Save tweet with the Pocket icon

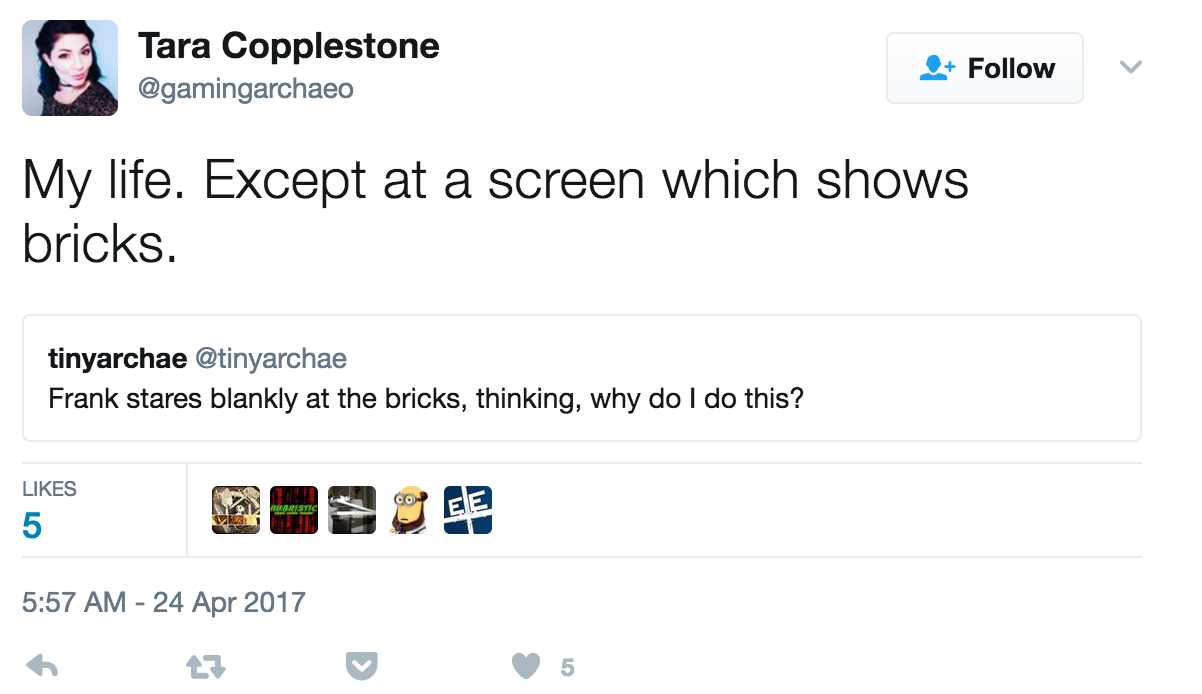[361, 666]
